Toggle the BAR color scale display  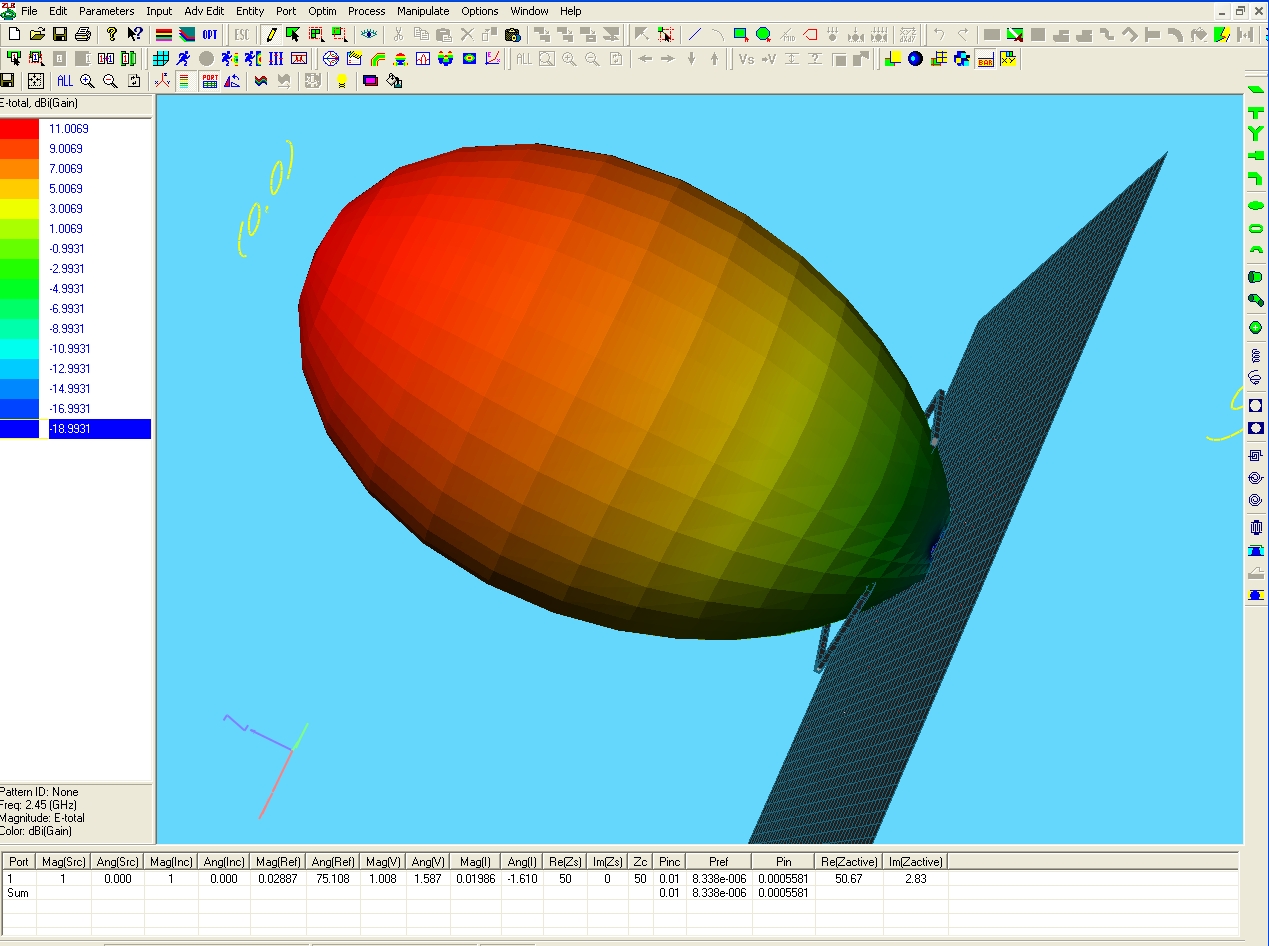click(x=985, y=59)
